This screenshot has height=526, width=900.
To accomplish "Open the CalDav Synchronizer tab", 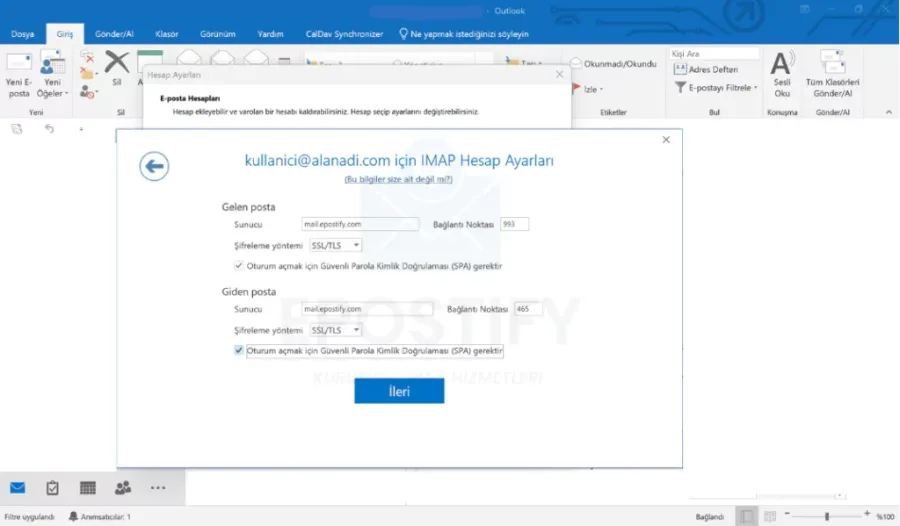I will 344,34.
